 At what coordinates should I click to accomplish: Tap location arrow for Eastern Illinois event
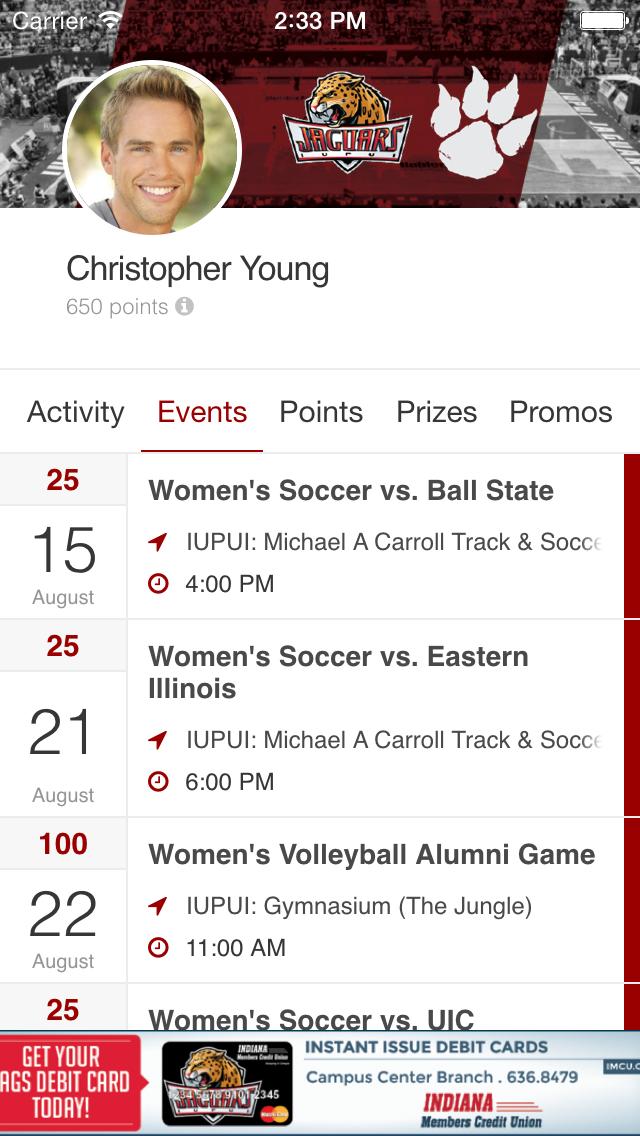(158, 741)
